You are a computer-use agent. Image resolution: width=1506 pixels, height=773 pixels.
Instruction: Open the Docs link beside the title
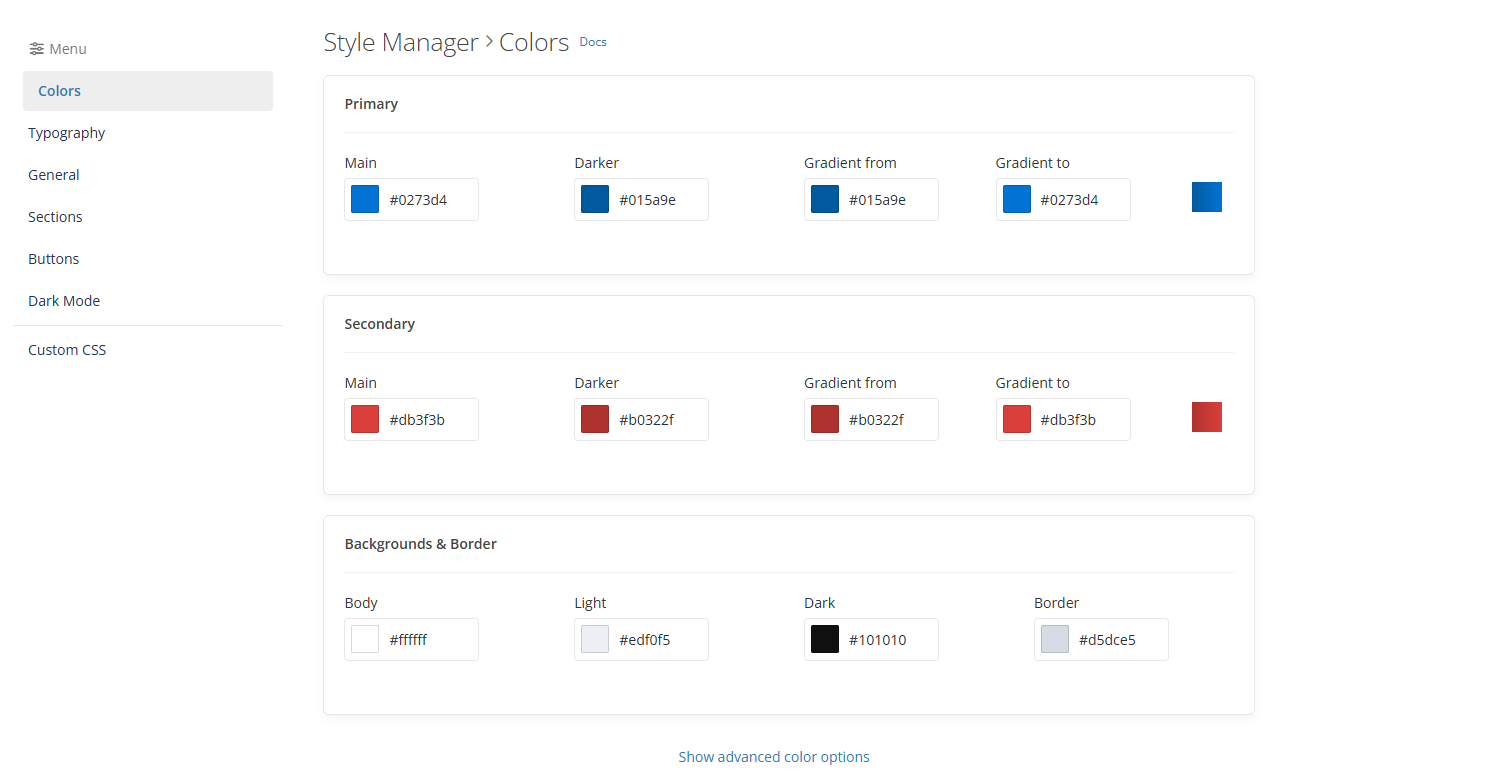[593, 42]
